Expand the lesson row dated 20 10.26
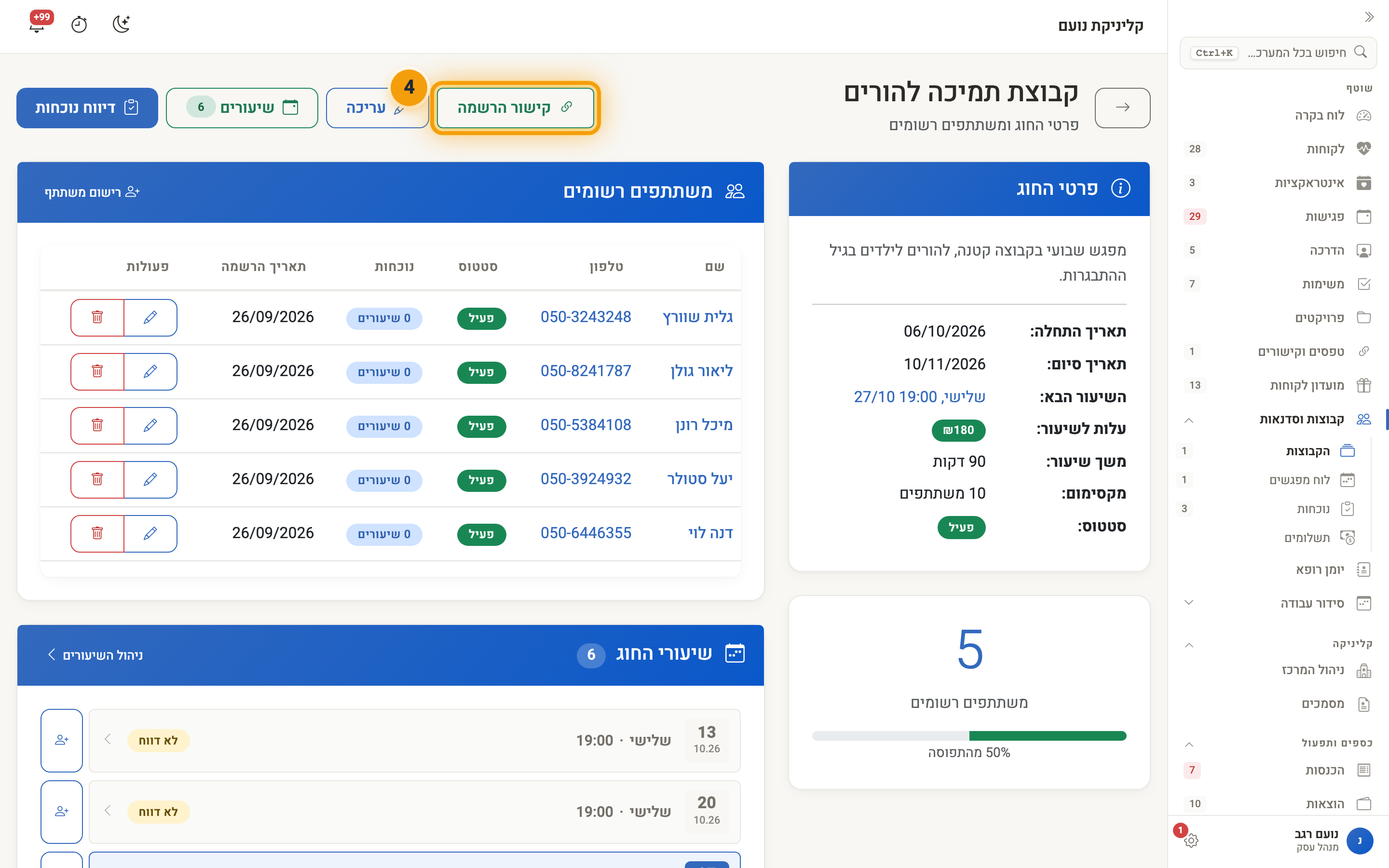Image resolution: width=1389 pixels, height=868 pixels. (414, 812)
